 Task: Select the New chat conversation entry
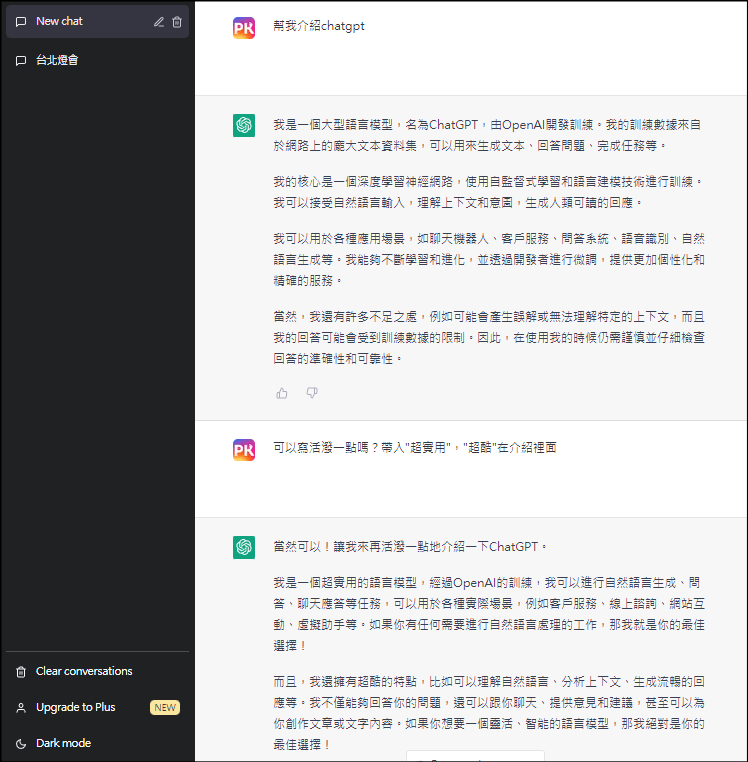[97, 21]
